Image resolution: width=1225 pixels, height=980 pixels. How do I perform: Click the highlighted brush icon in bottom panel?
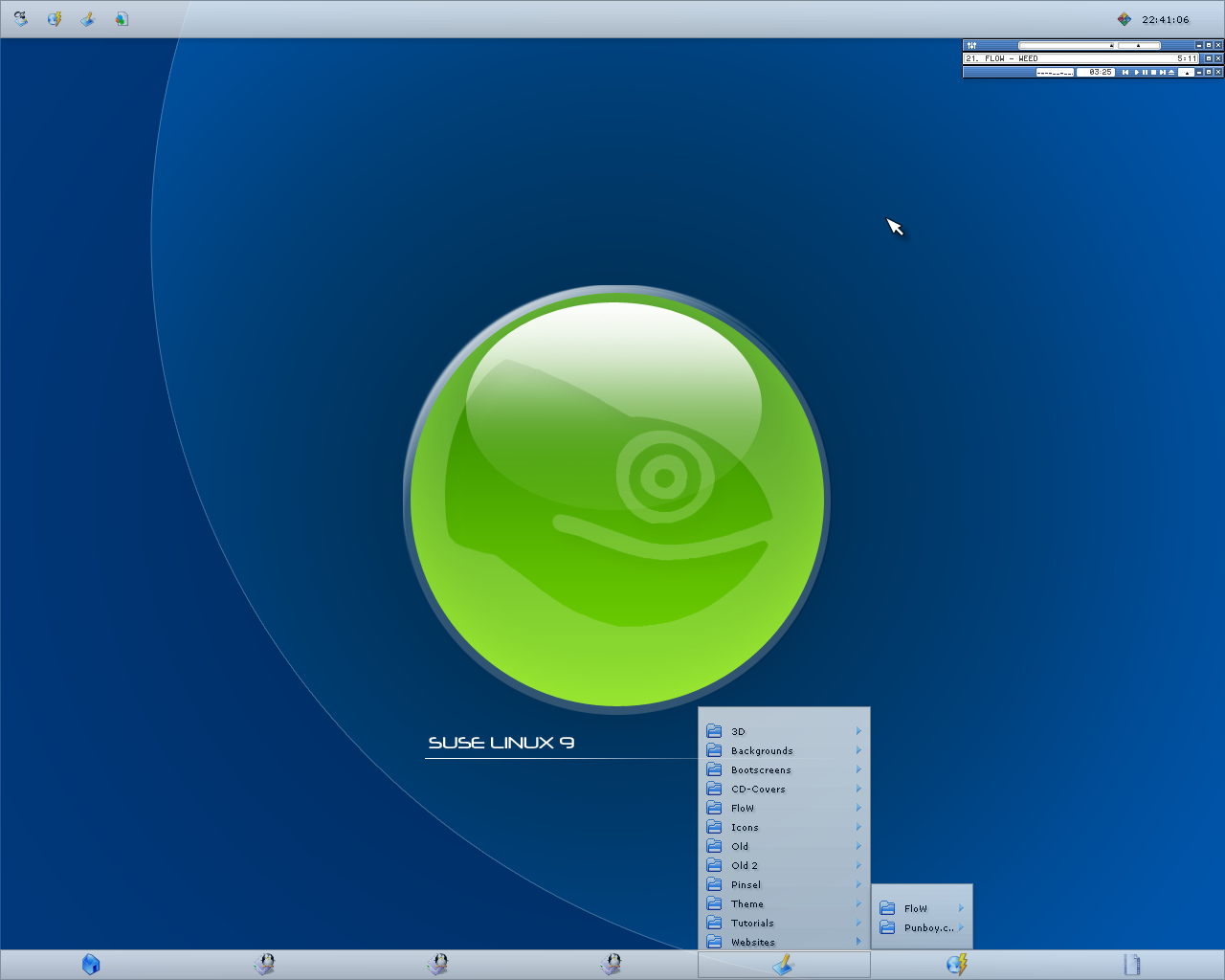coord(784,965)
